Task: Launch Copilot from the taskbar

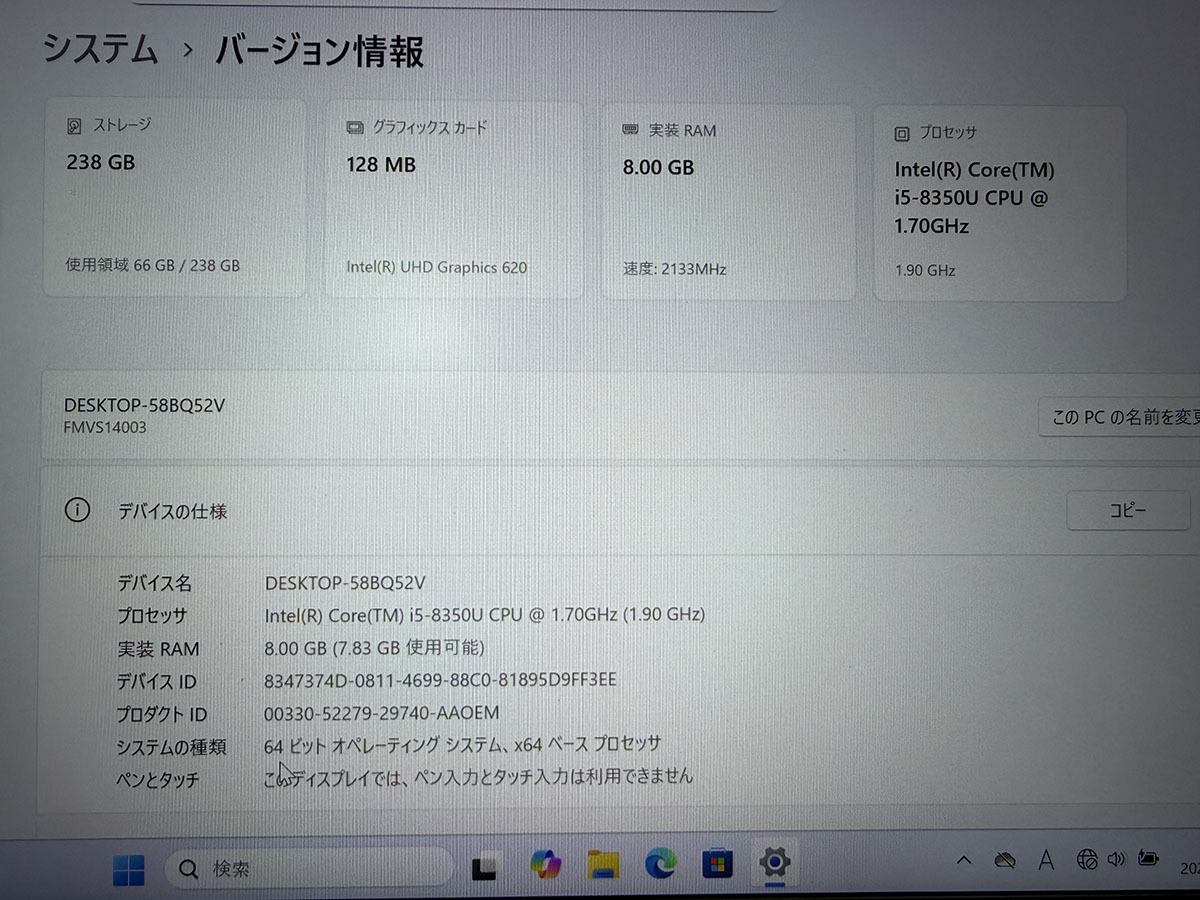Action: 546,864
